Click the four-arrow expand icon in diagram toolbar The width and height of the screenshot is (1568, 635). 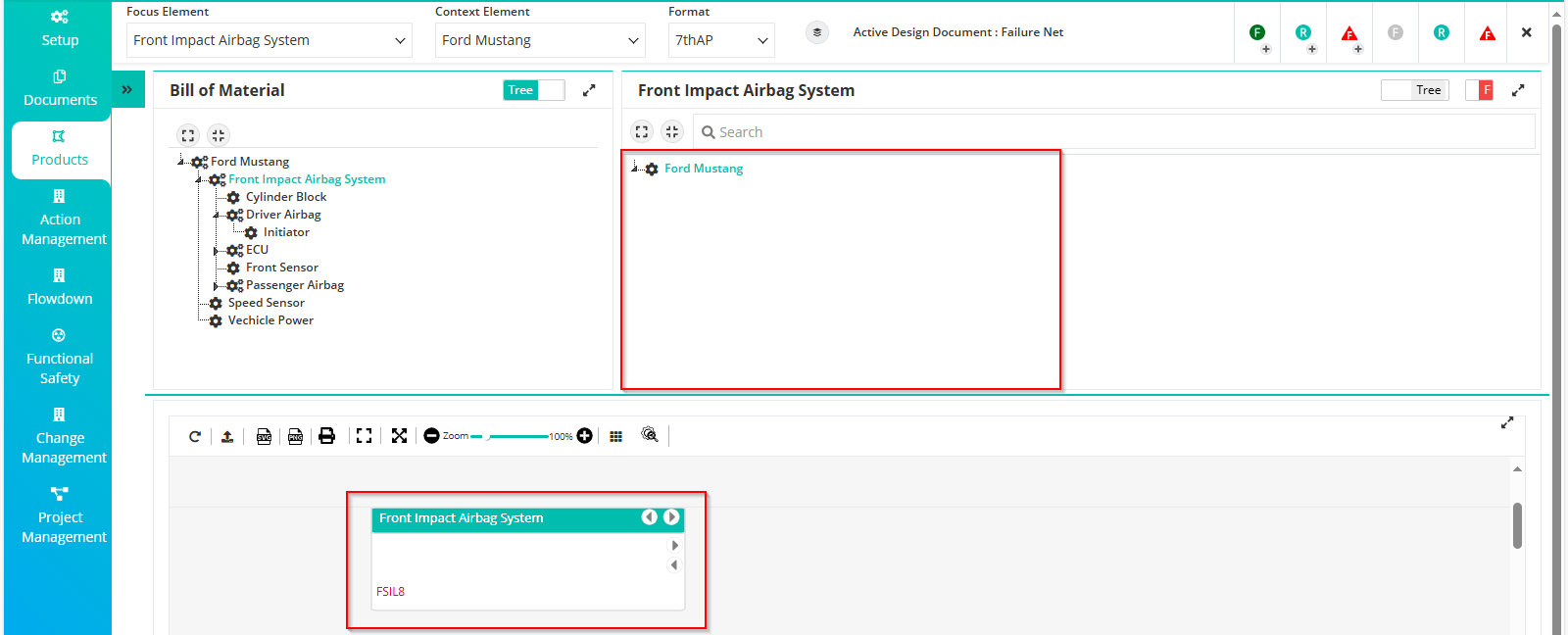(399, 436)
